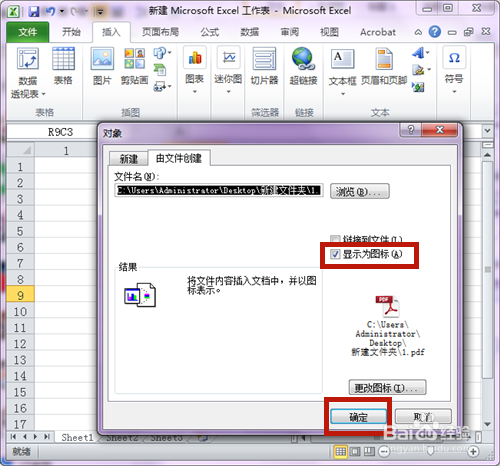This screenshot has width=500, height=466.
Task: Select row header 9
Action: click(x=20, y=295)
